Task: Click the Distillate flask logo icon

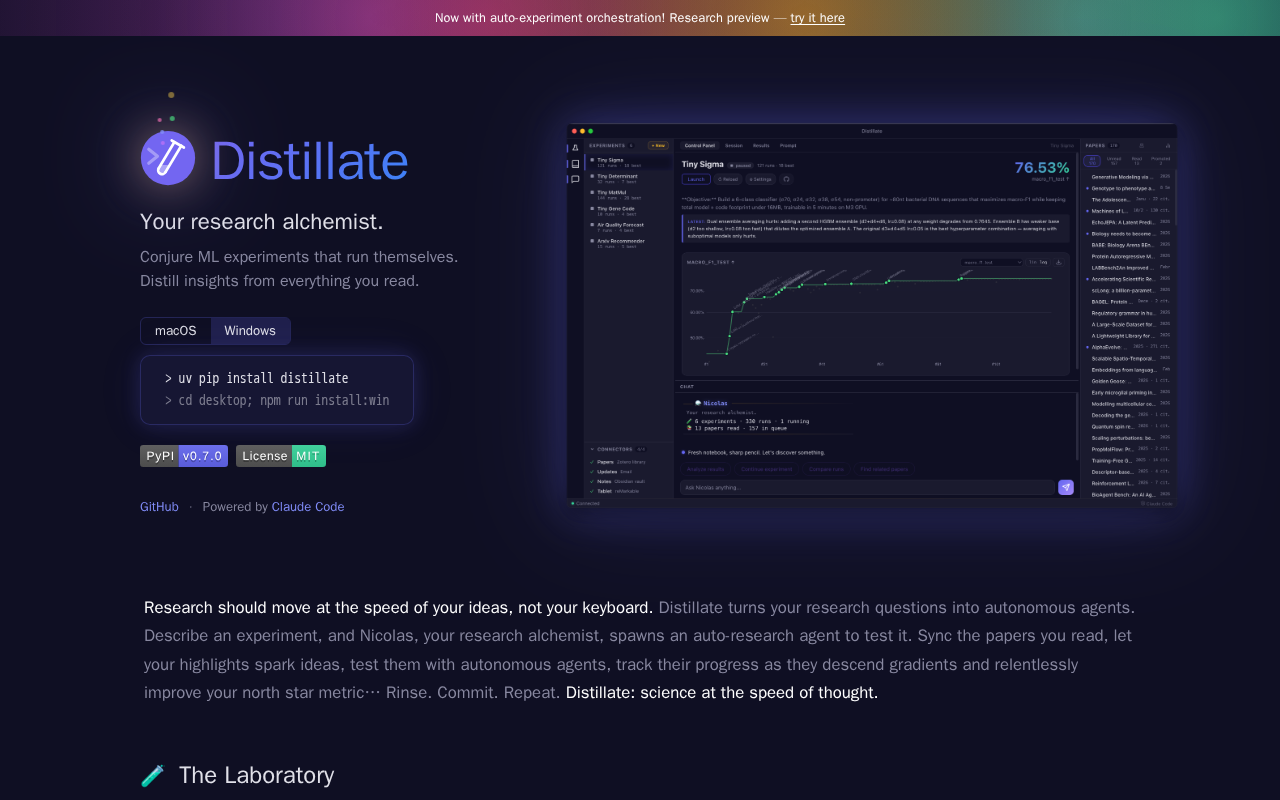Action: (x=168, y=157)
